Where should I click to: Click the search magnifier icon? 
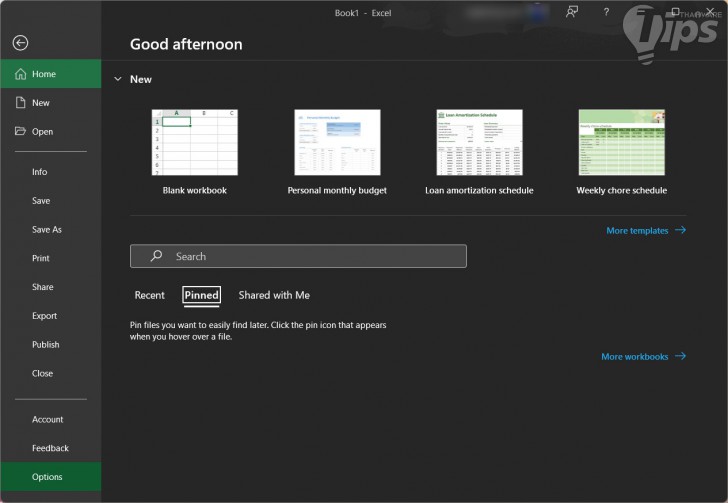click(156, 255)
